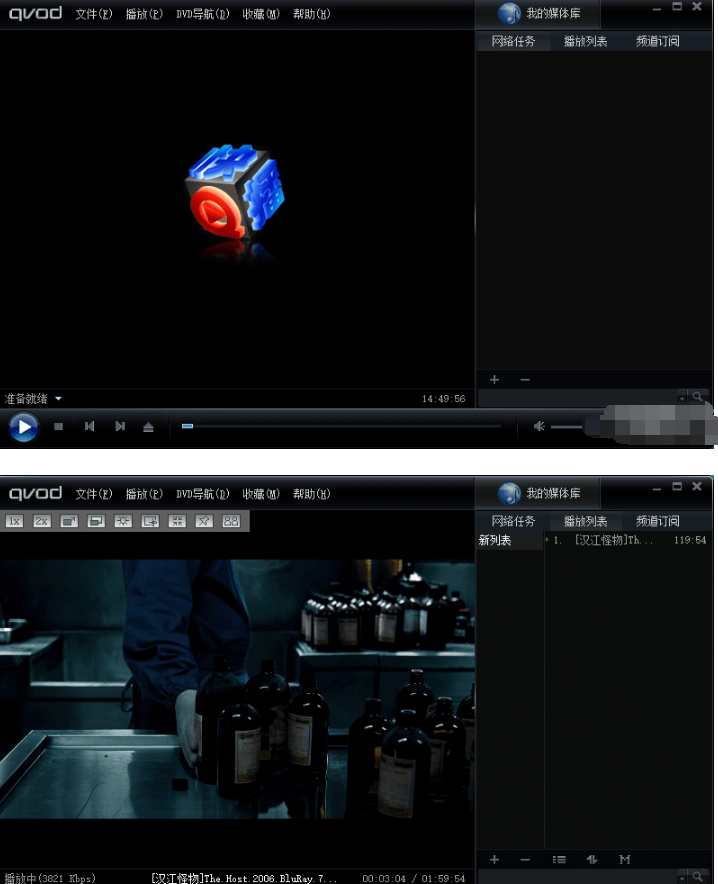Switch to 频道订阅 tab in top window

(x=658, y=41)
